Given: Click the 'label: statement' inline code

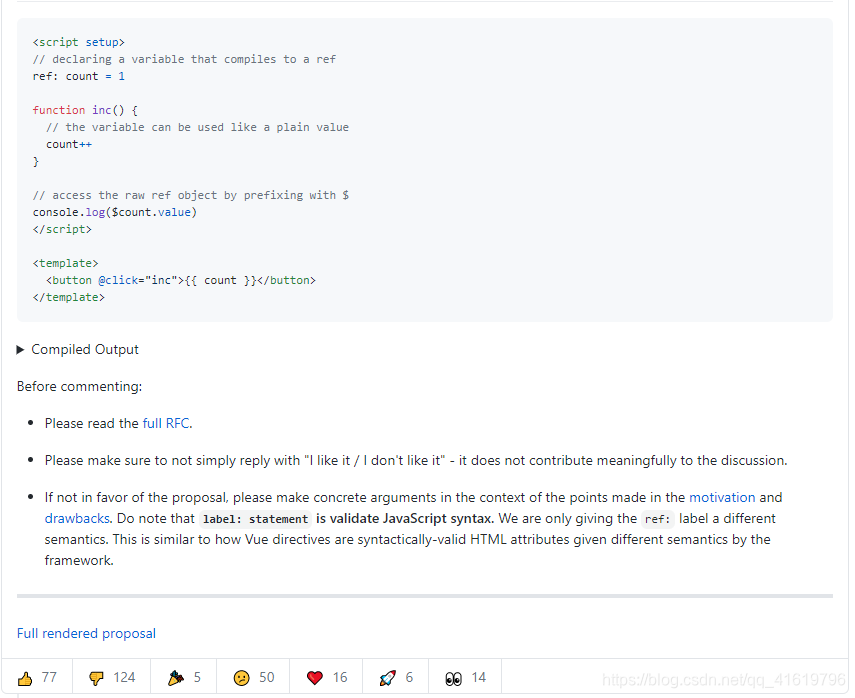Looking at the screenshot, I should (255, 519).
